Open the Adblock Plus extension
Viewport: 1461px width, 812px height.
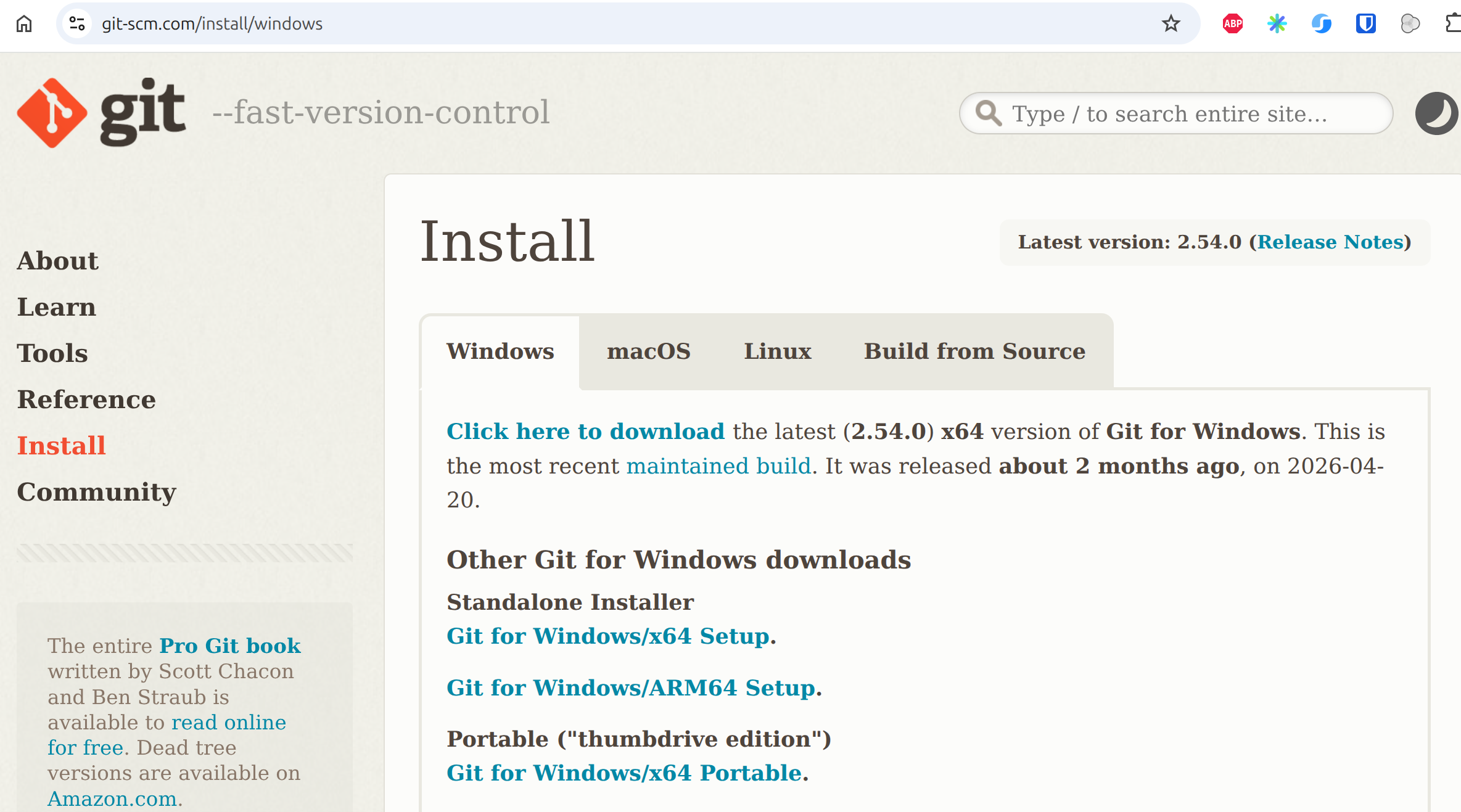click(1232, 24)
